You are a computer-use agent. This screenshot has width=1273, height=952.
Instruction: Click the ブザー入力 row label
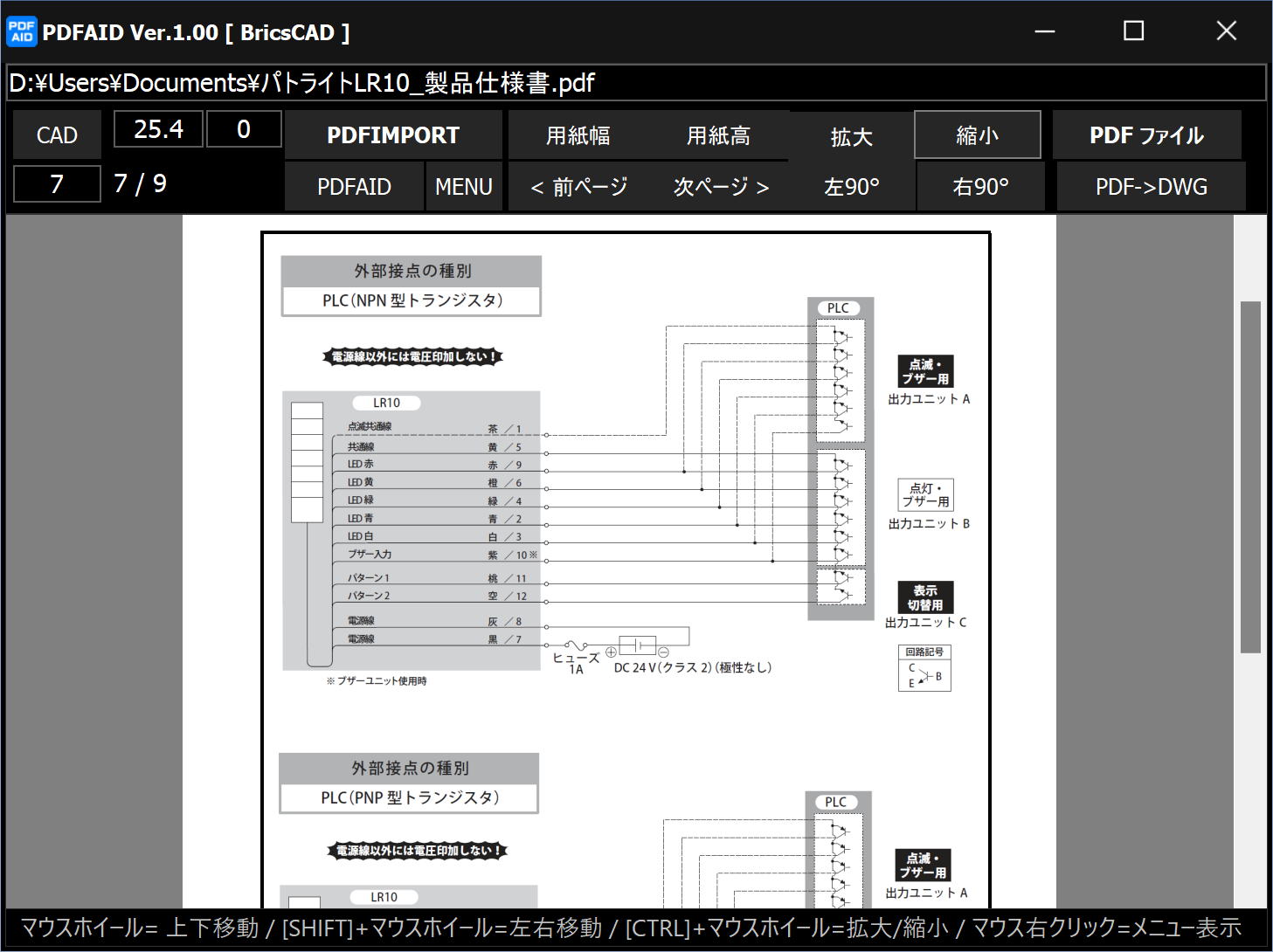[x=370, y=555]
